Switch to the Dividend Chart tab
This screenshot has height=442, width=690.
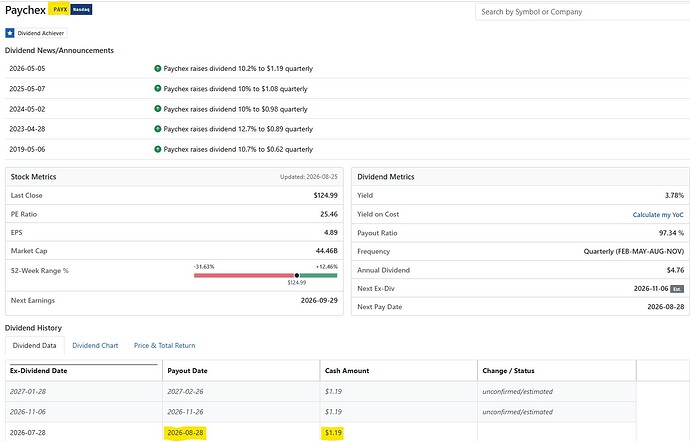[95, 346]
